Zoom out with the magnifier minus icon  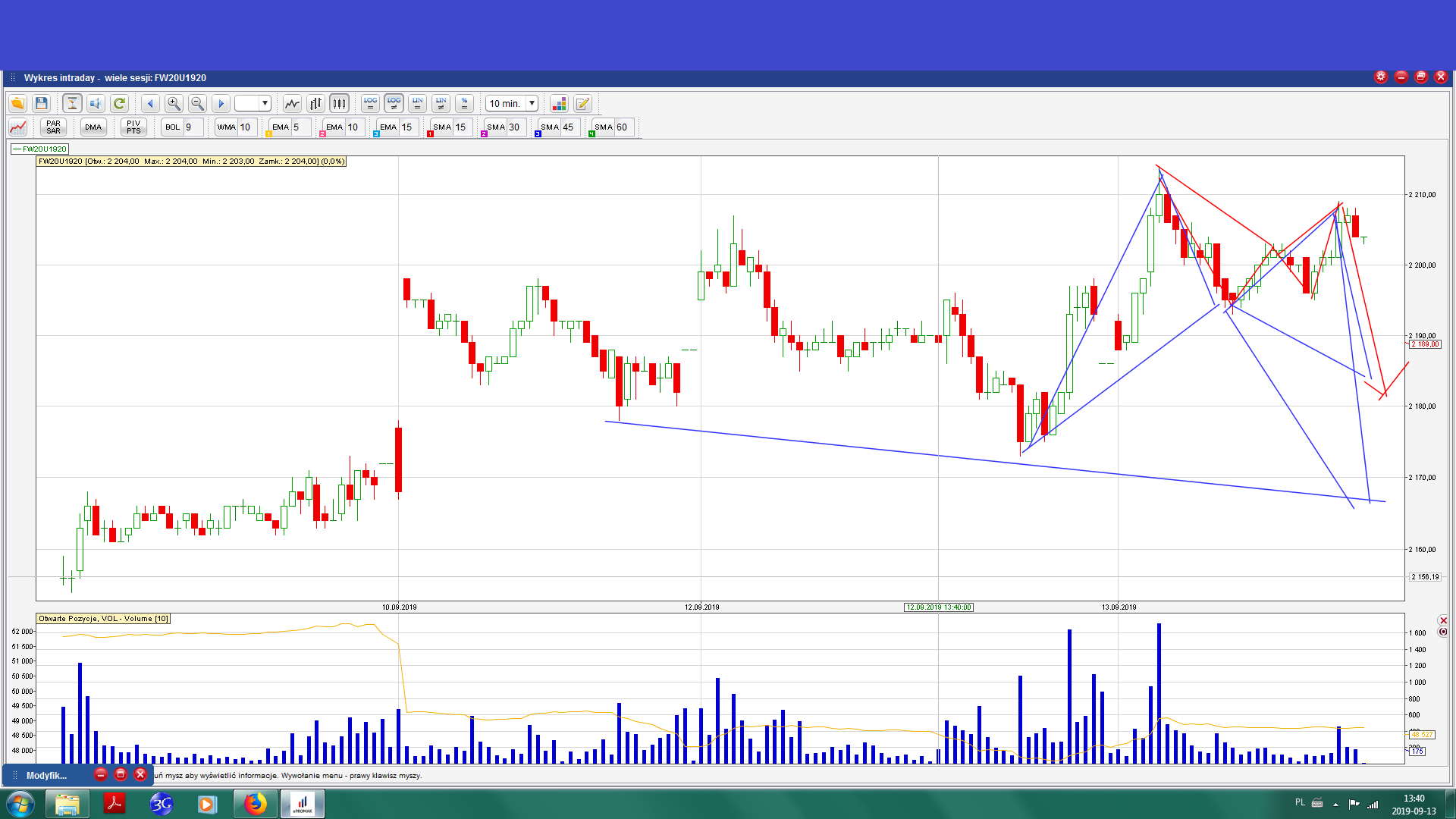point(197,103)
